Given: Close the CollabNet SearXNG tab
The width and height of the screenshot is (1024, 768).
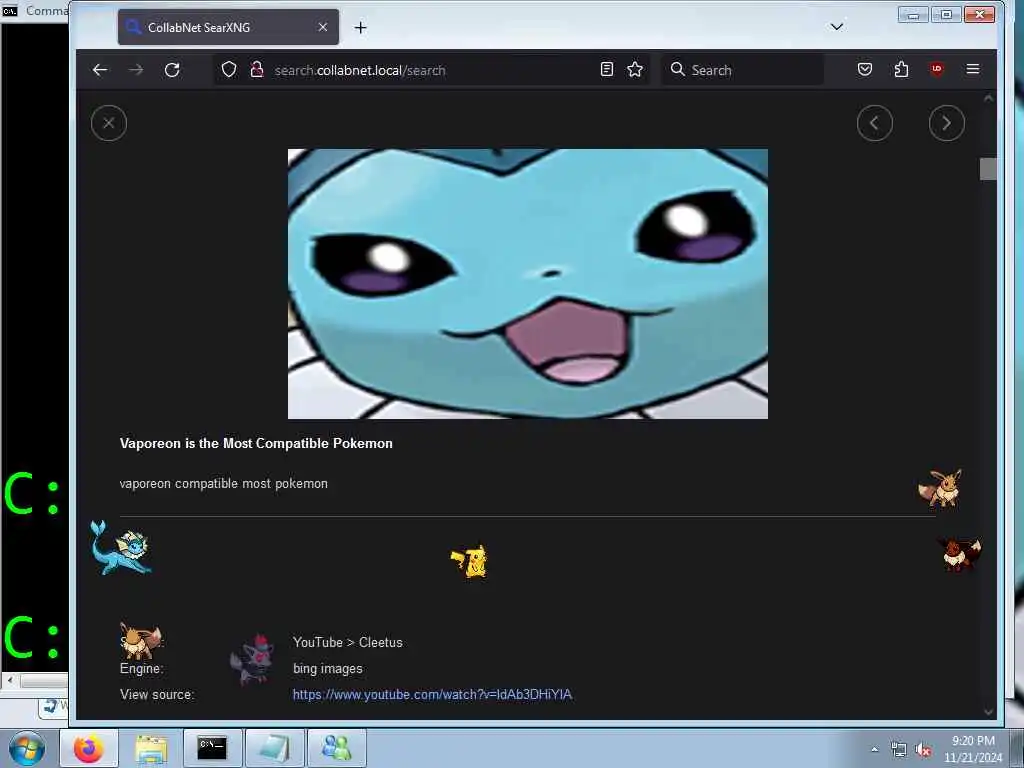Looking at the screenshot, I should coord(323,27).
